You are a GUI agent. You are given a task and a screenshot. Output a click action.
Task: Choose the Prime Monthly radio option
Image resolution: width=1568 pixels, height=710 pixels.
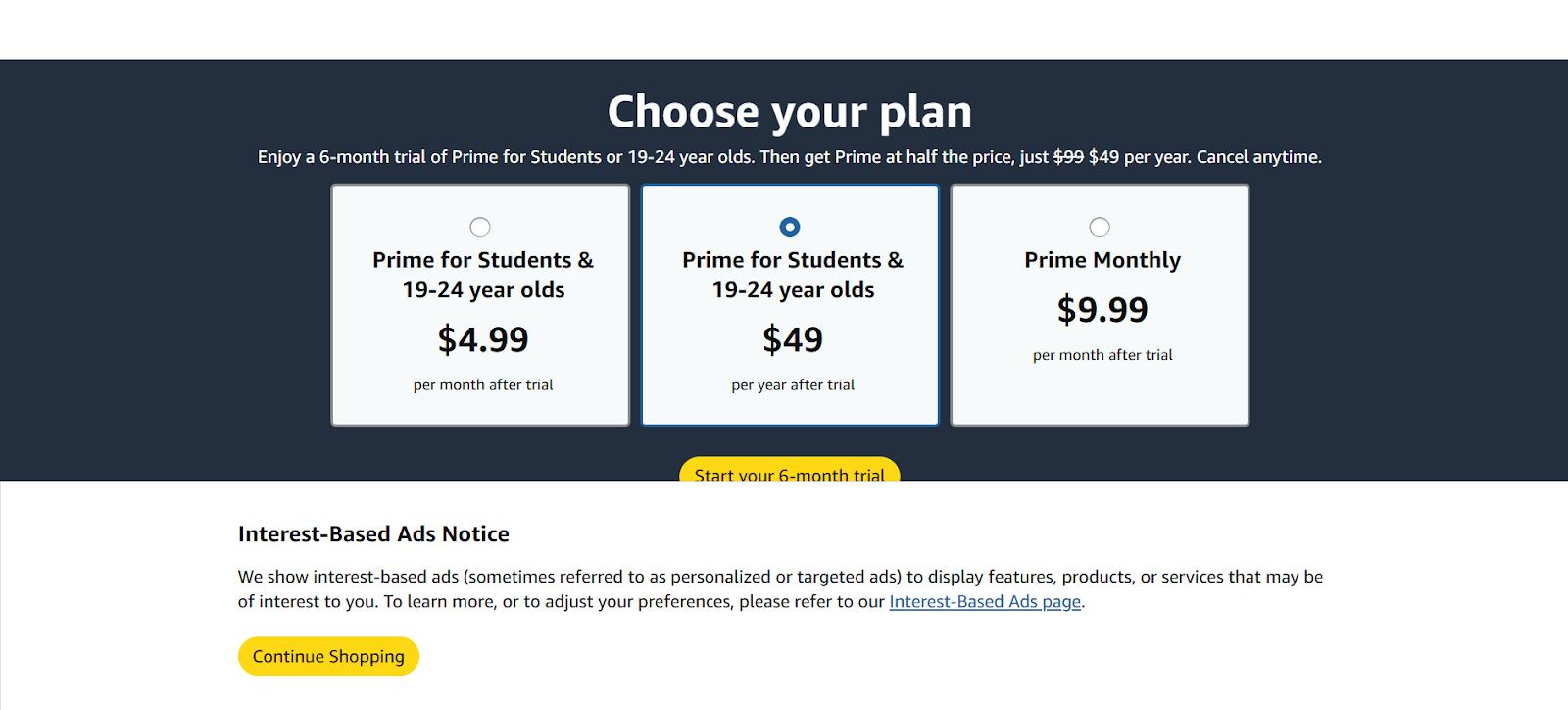coord(1100,228)
